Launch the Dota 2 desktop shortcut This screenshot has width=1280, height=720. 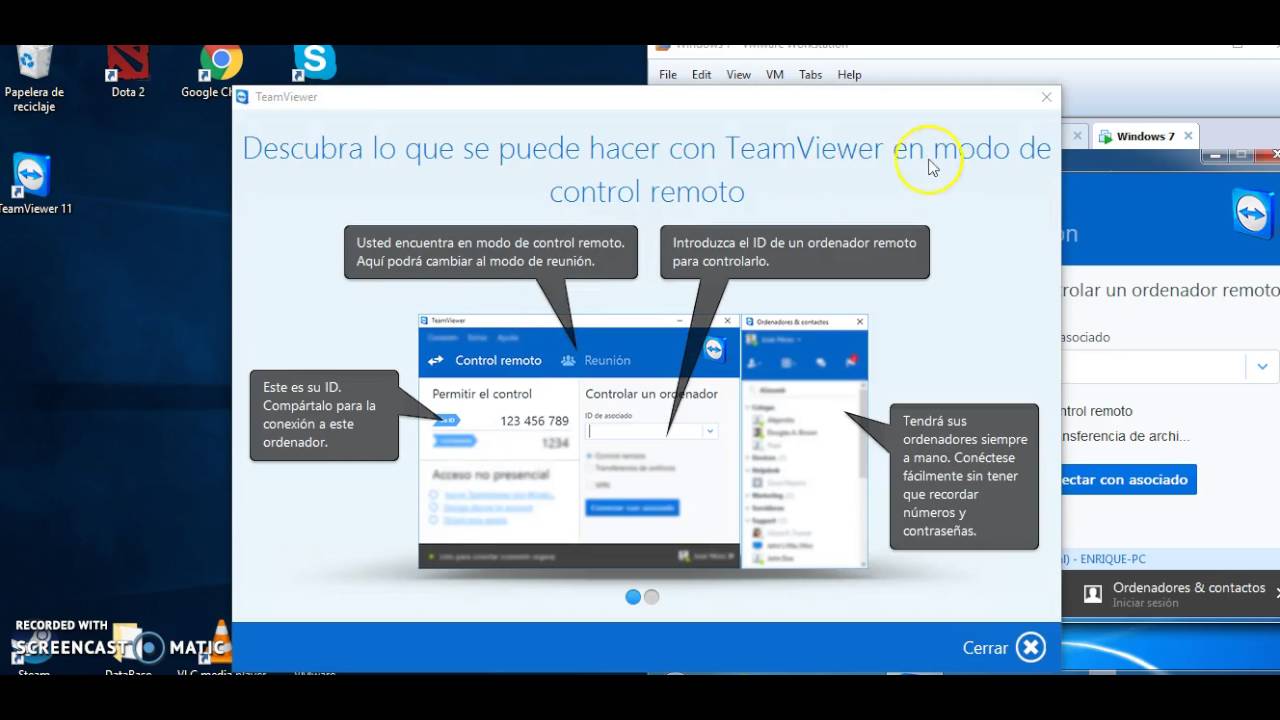tap(128, 72)
